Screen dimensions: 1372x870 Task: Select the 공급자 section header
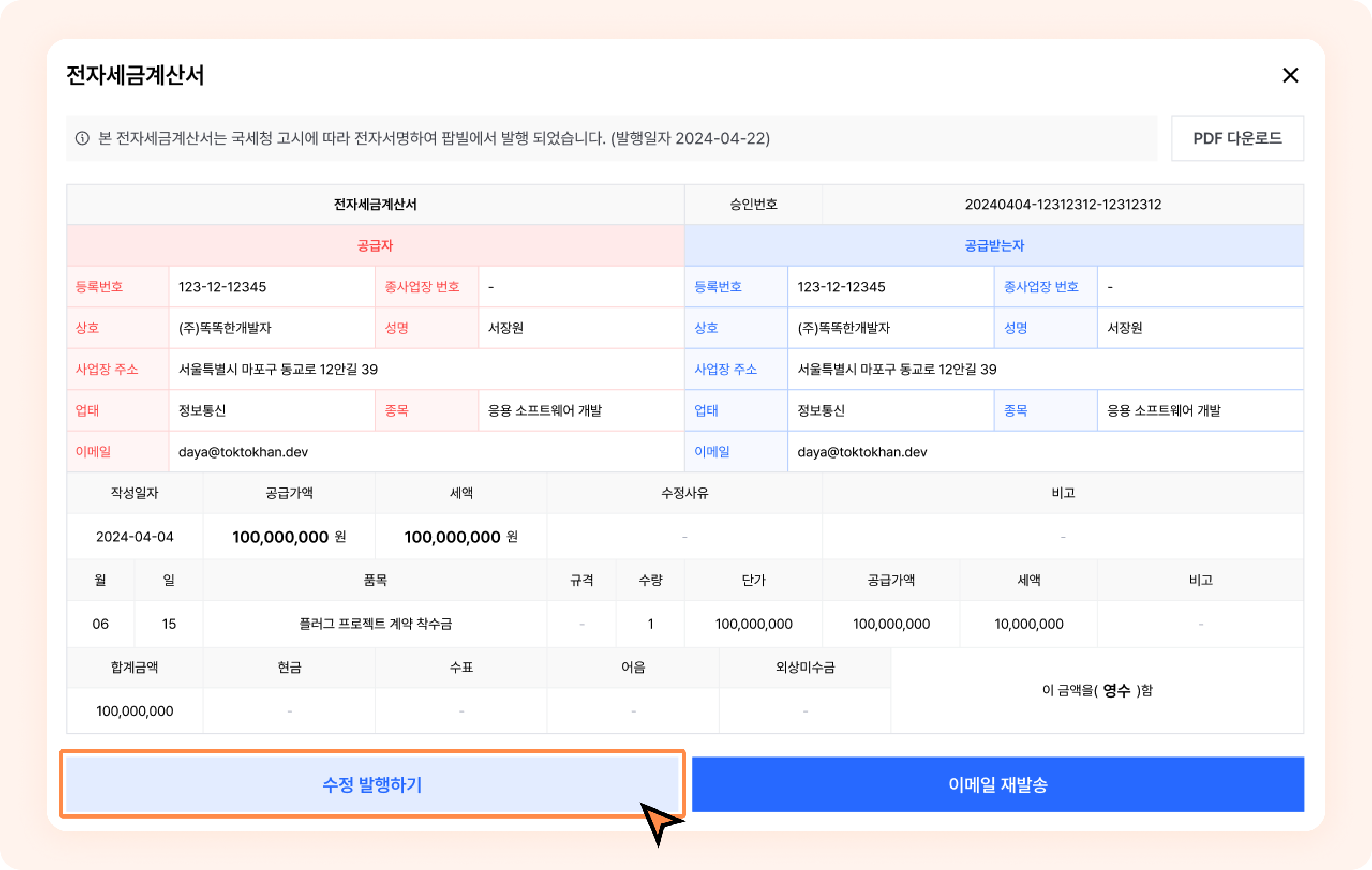pos(375,245)
